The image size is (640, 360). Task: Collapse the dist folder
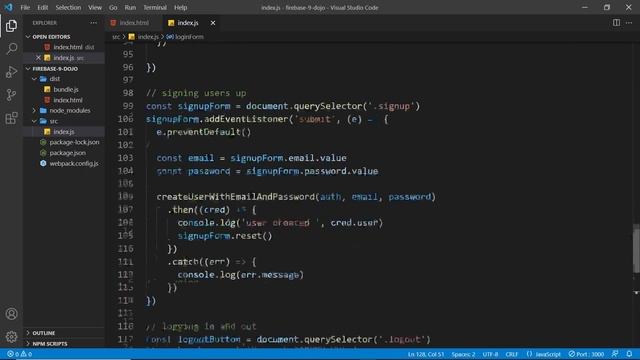[55, 79]
